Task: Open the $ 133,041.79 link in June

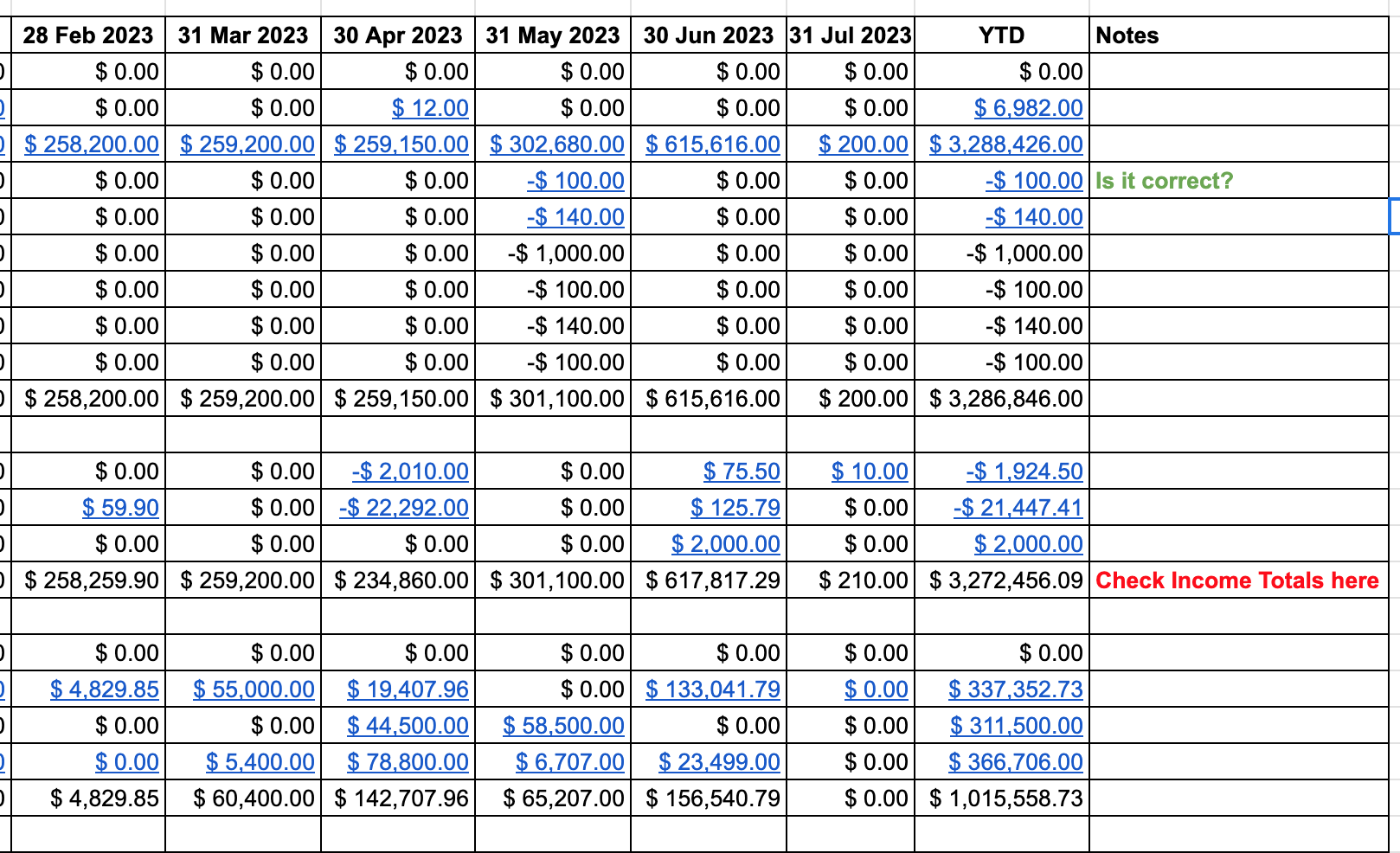Action: pyautogui.click(x=713, y=689)
